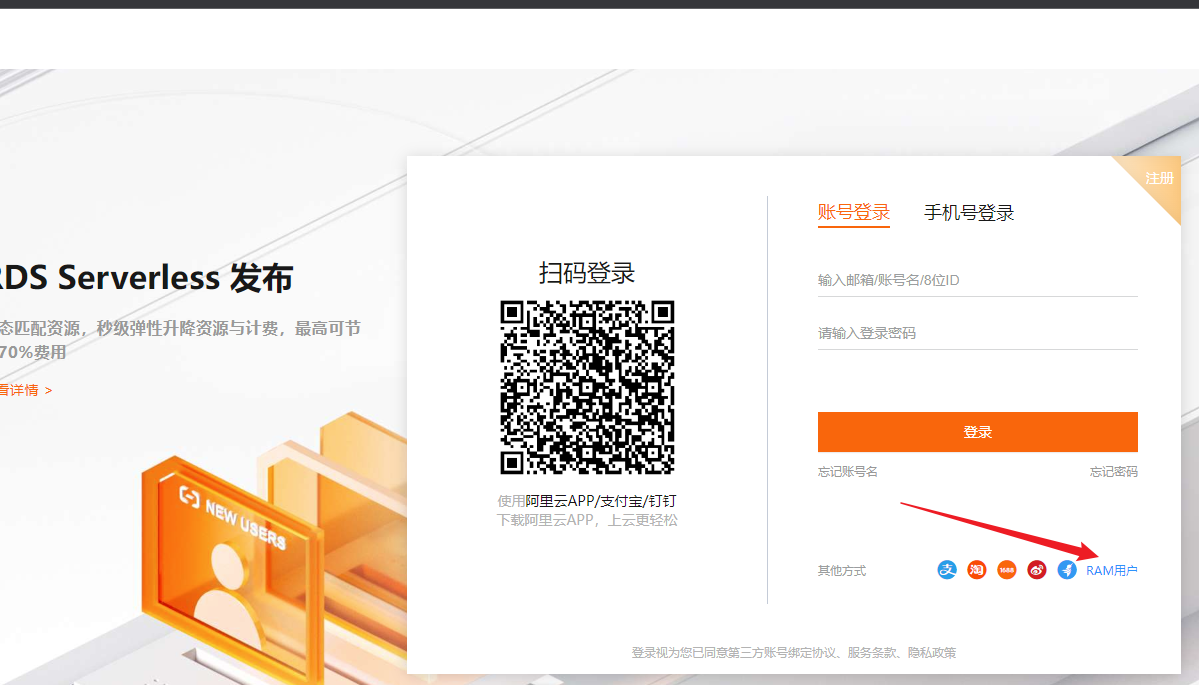This screenshot has width=1199, height=685.
Task: Switch to the 账号登录 tab
Action: click(853, 213)
